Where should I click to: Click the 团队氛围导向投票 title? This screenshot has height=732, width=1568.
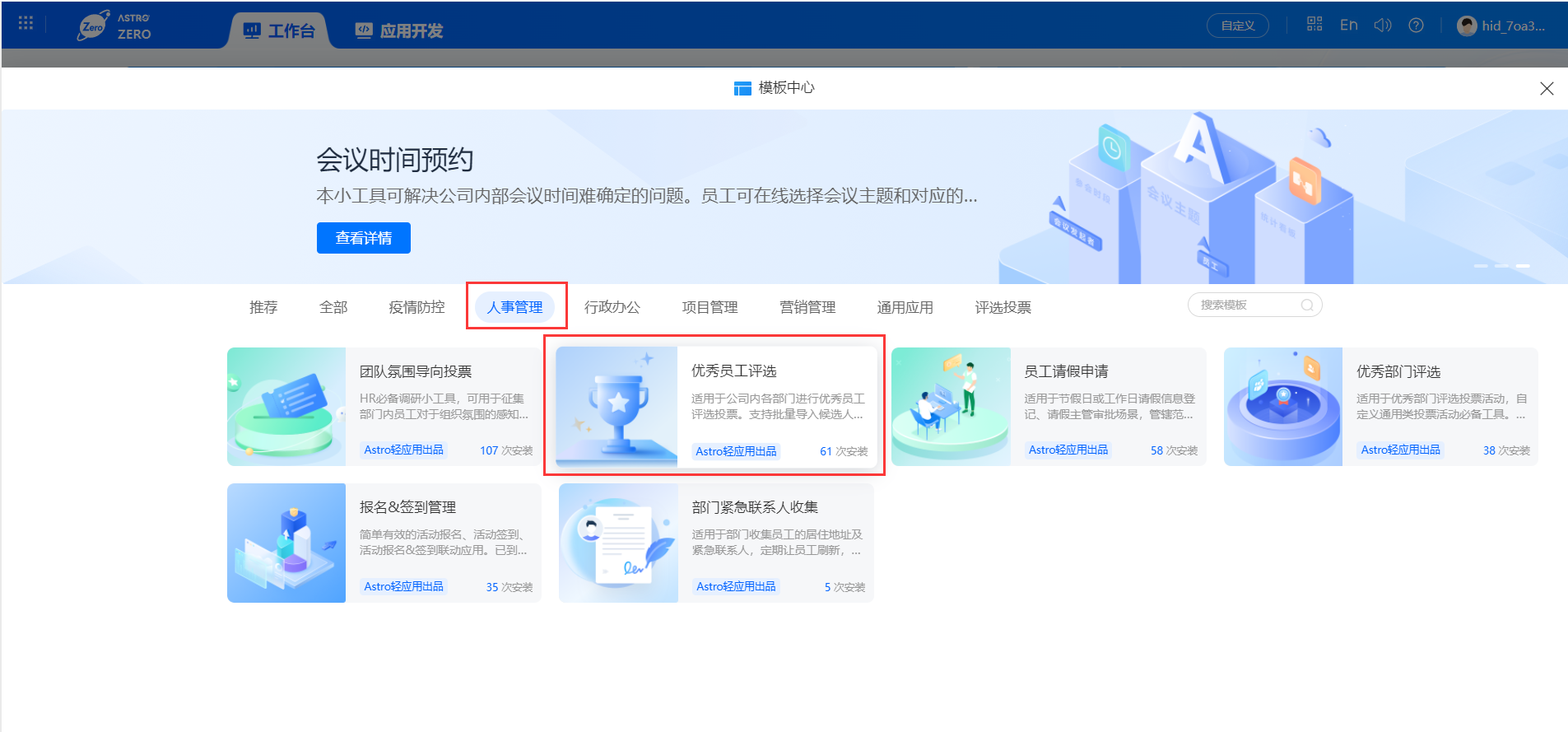click(x=416, y=371)
